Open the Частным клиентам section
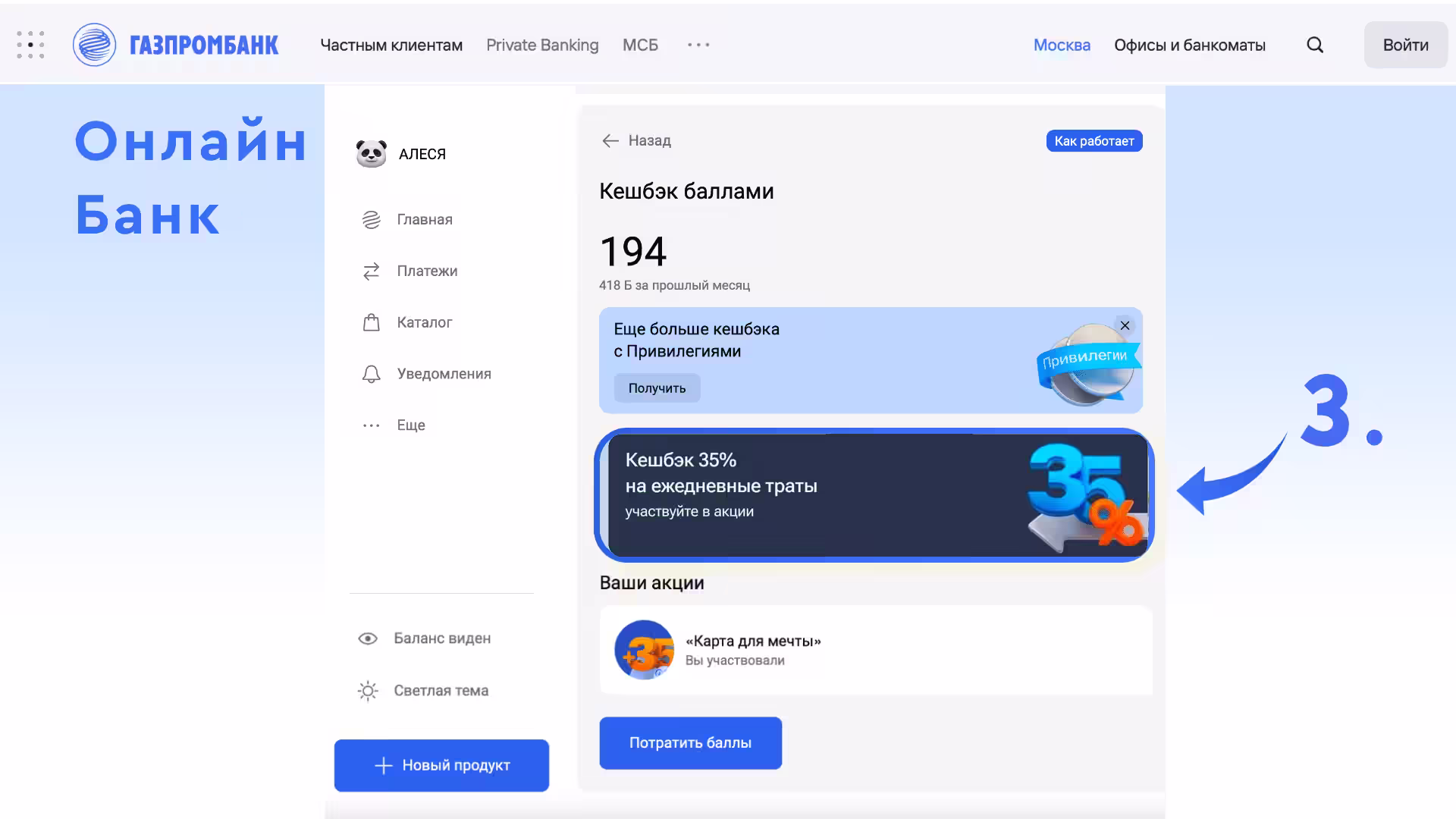The height and width of the screenshot is (819, 1456). click(x=391, y=45)
